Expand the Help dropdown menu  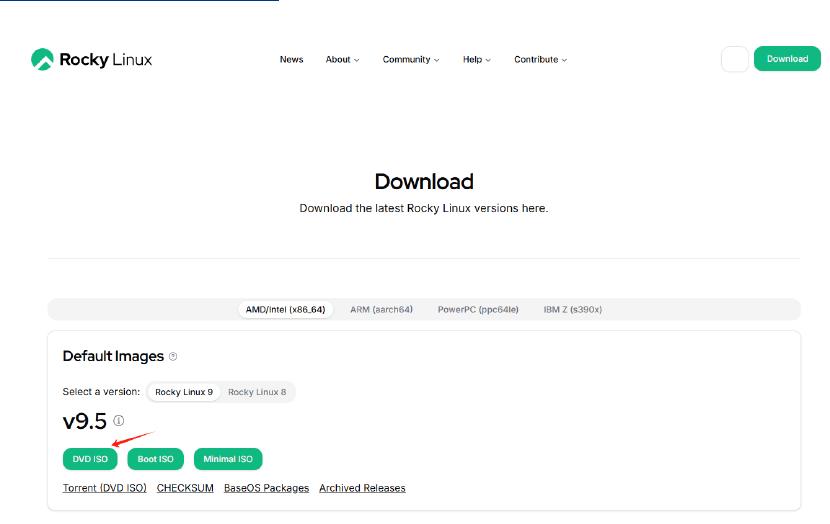click(x=476, y=59)
